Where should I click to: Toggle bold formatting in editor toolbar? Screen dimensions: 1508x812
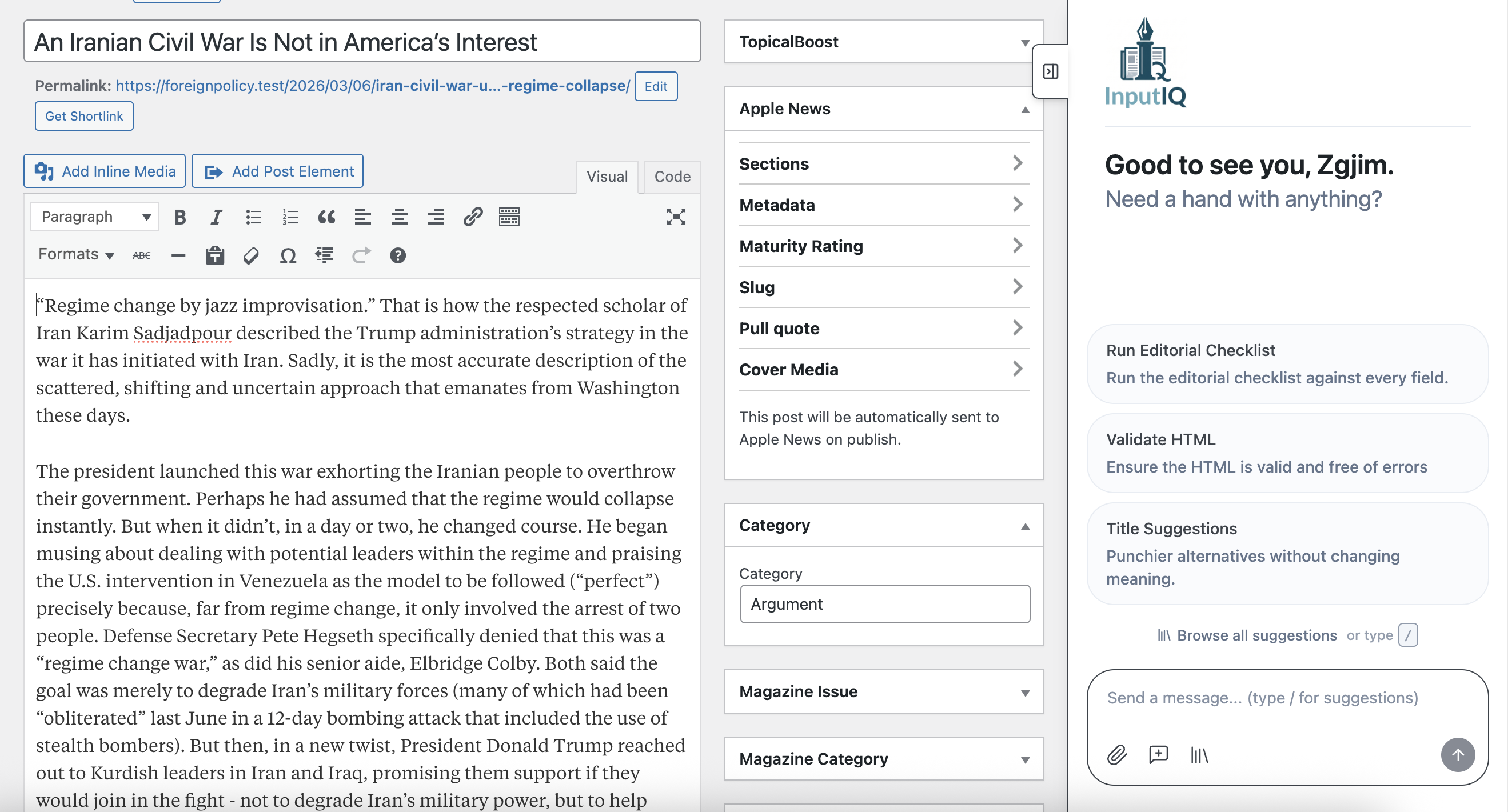(180, 217)
